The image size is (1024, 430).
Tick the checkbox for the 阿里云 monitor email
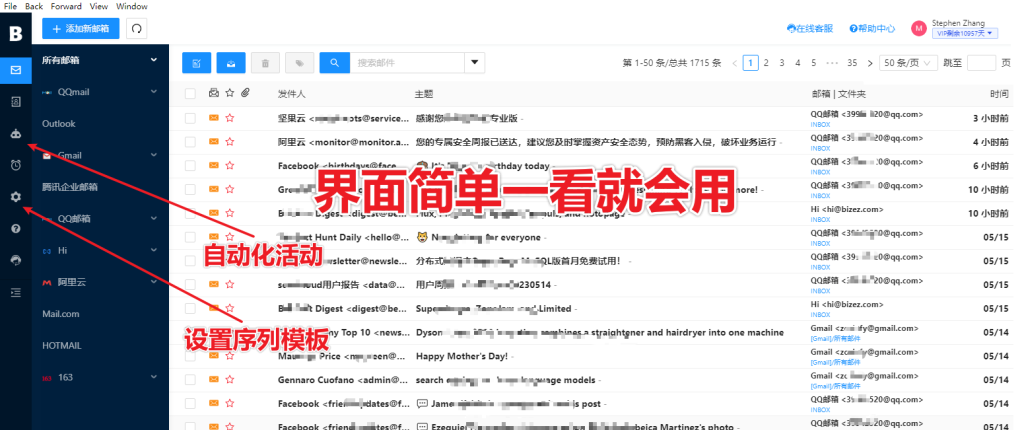pos(190,142)
